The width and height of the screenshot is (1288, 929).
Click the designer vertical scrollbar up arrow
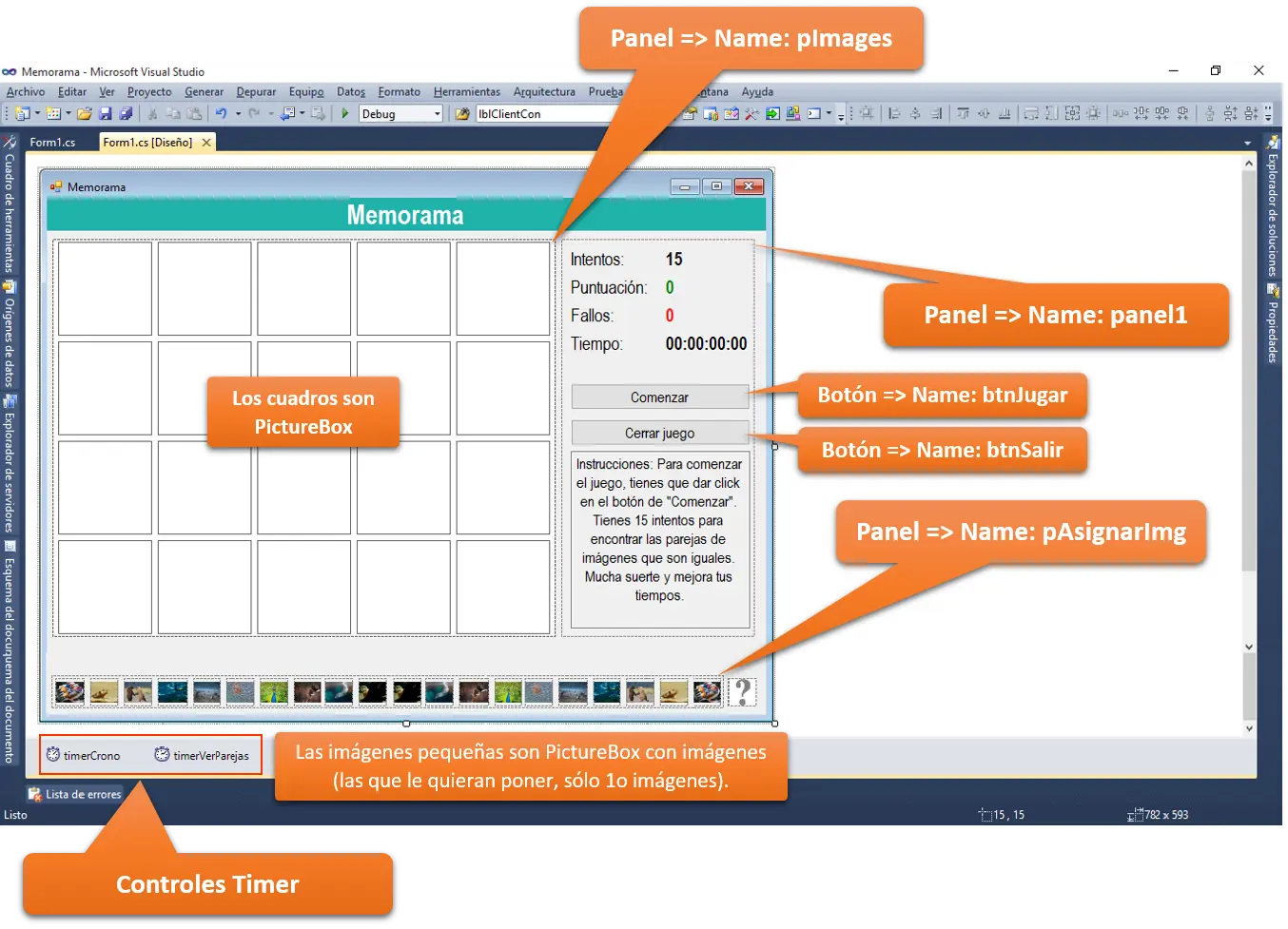[x=1249, y=164]
